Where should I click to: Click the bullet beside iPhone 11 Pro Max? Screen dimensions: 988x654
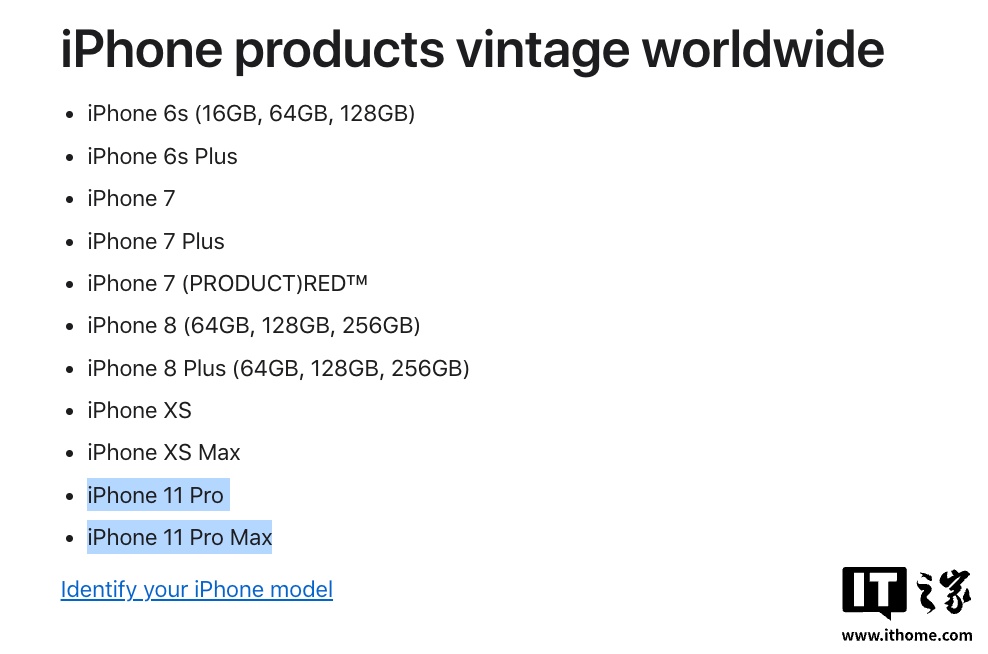tap(69, 538)
